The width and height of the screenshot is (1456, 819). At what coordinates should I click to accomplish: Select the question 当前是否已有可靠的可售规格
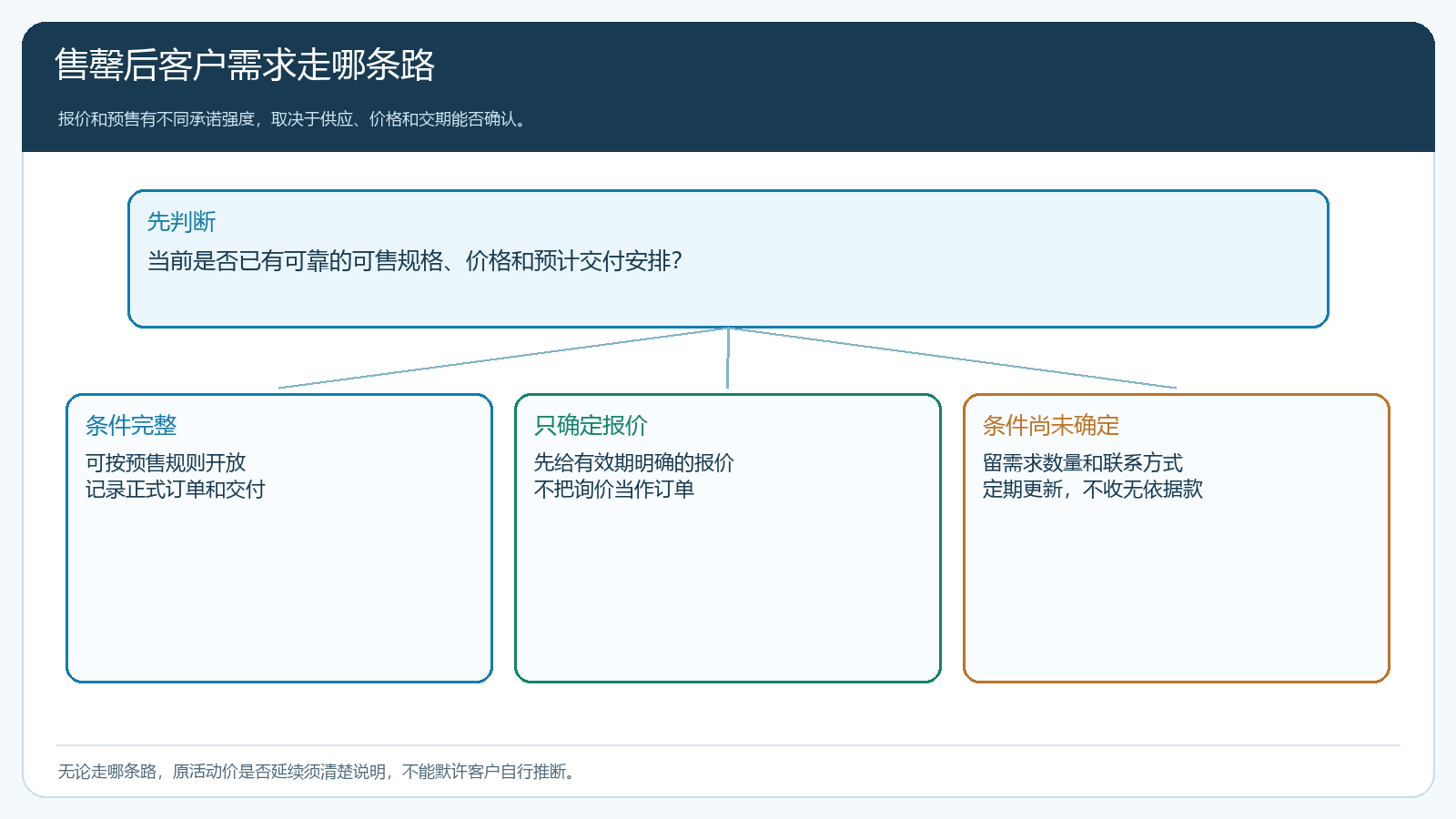coord(415,261)
